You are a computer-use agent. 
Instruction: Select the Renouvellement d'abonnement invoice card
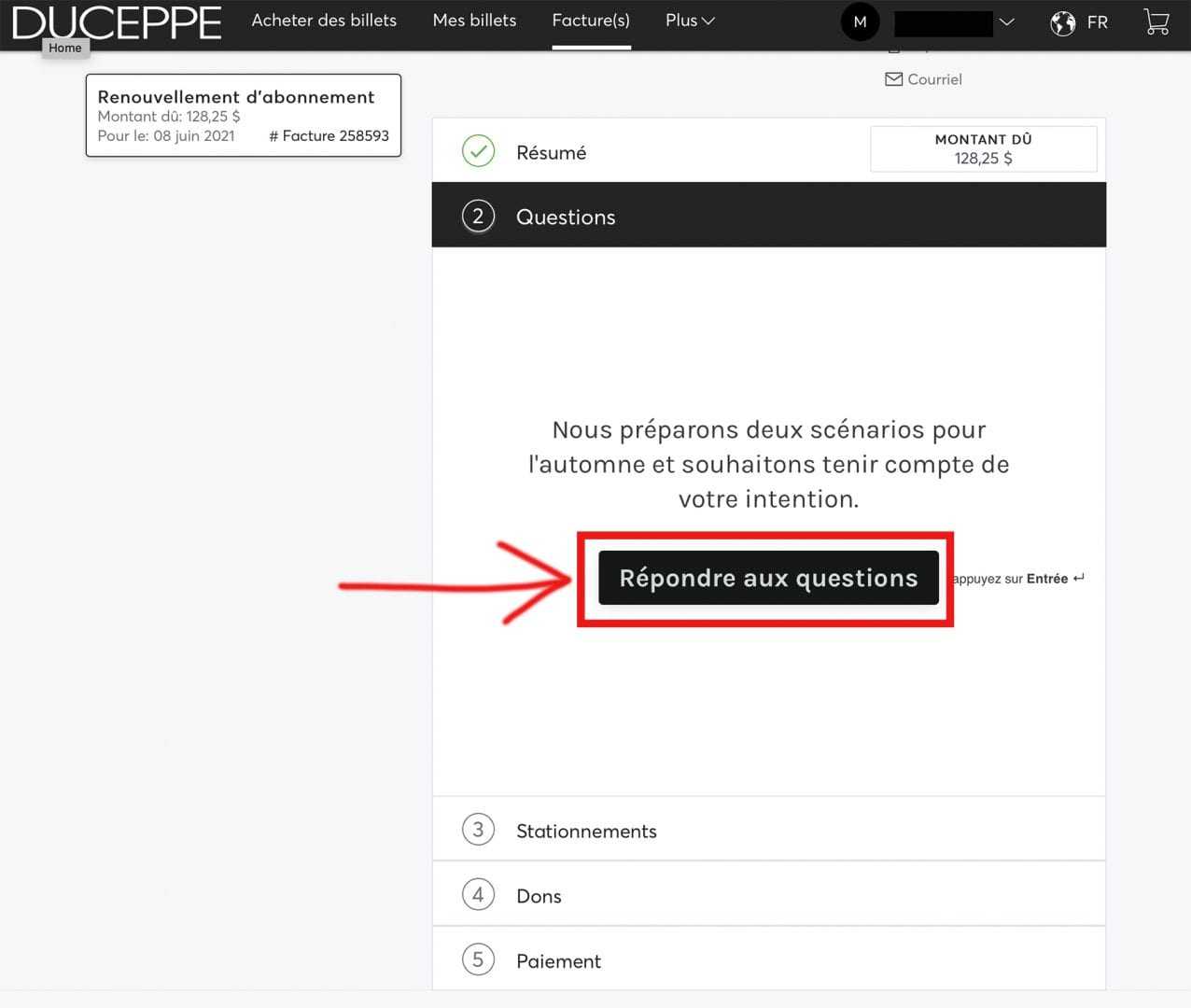(243, 116)
